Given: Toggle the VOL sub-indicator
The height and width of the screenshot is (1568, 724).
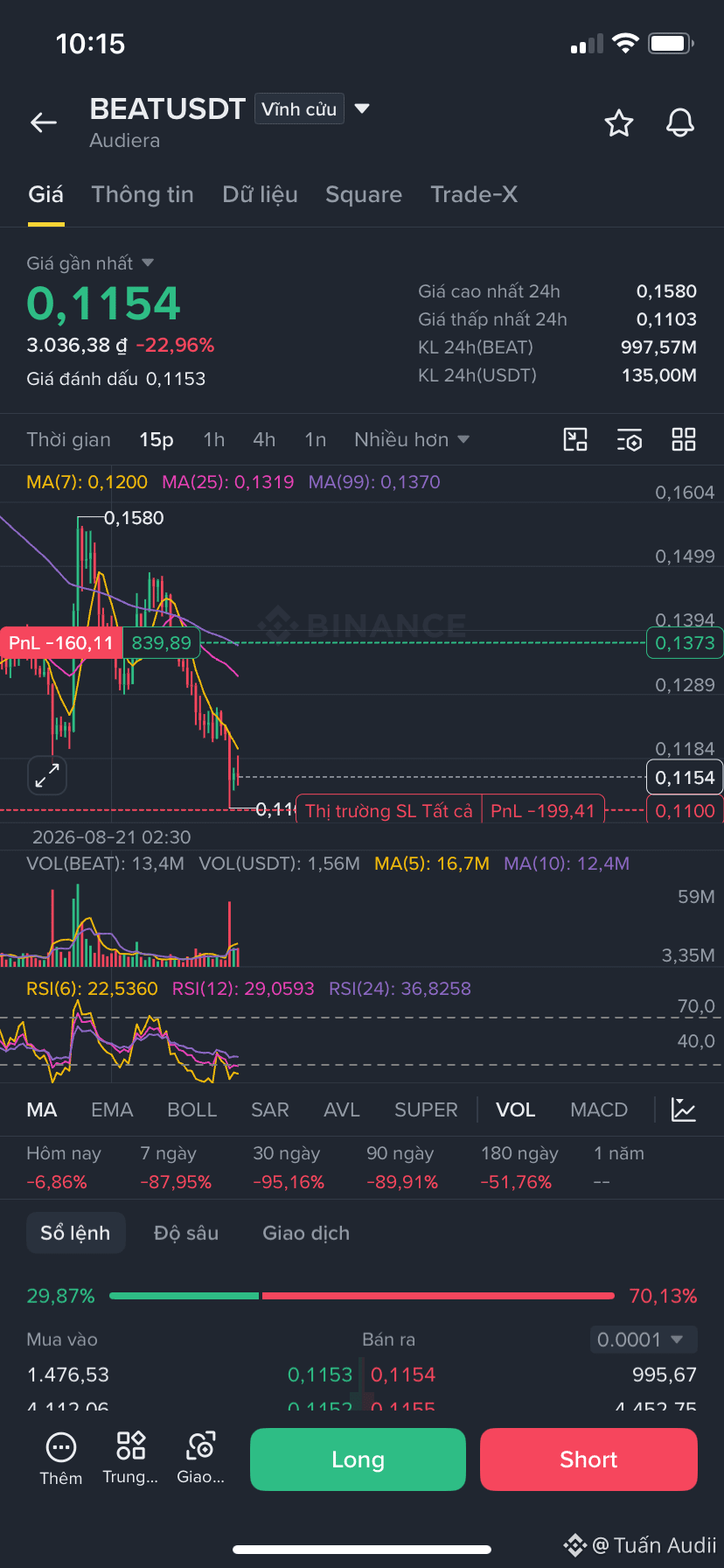Looking at the screenshot, I should [x=516, y=1109].
